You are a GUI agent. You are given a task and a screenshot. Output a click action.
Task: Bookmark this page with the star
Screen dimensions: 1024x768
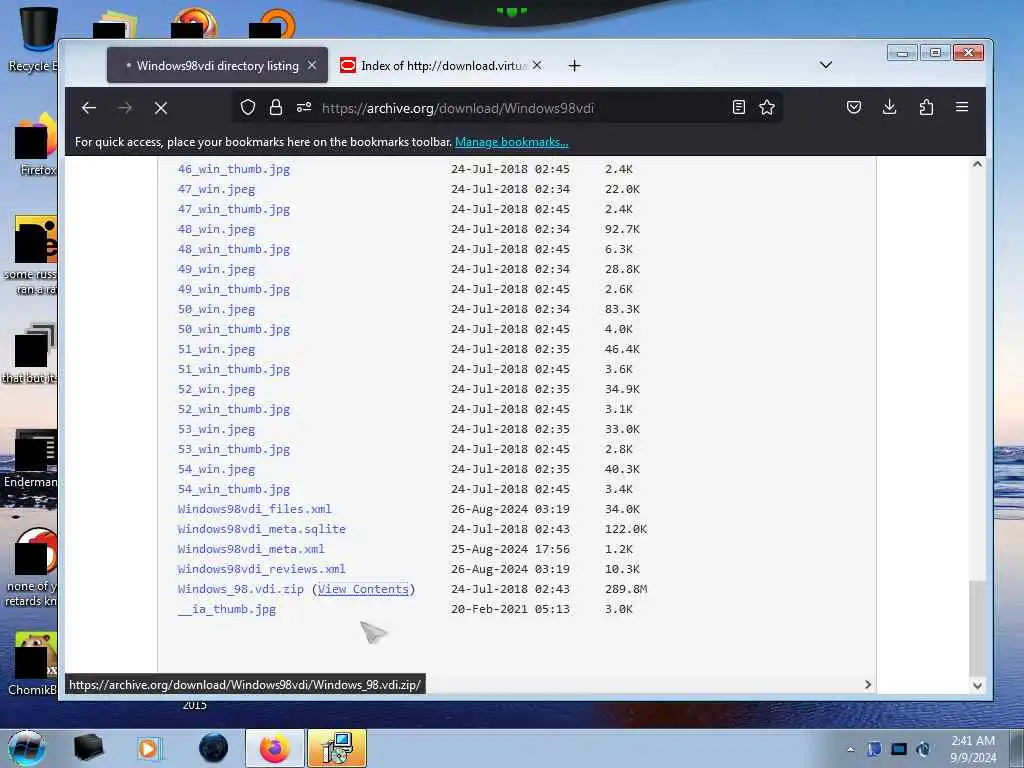767,108
